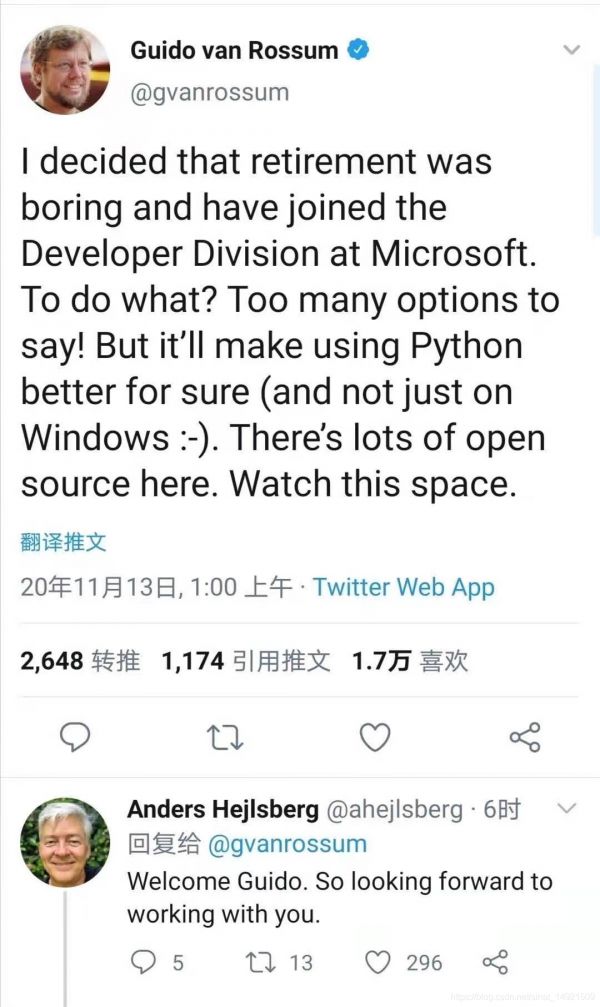
Task: Click the blue verified badge beside Guido's name
Action: (x=358, y=50)
